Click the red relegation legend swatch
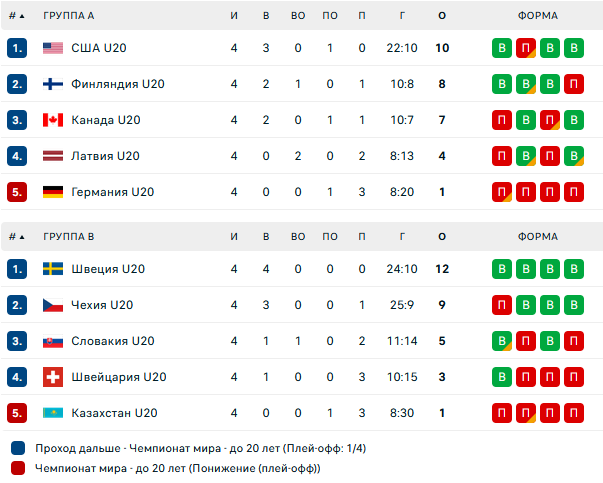Viewport: 603px width, 483px height. [18, 468]
